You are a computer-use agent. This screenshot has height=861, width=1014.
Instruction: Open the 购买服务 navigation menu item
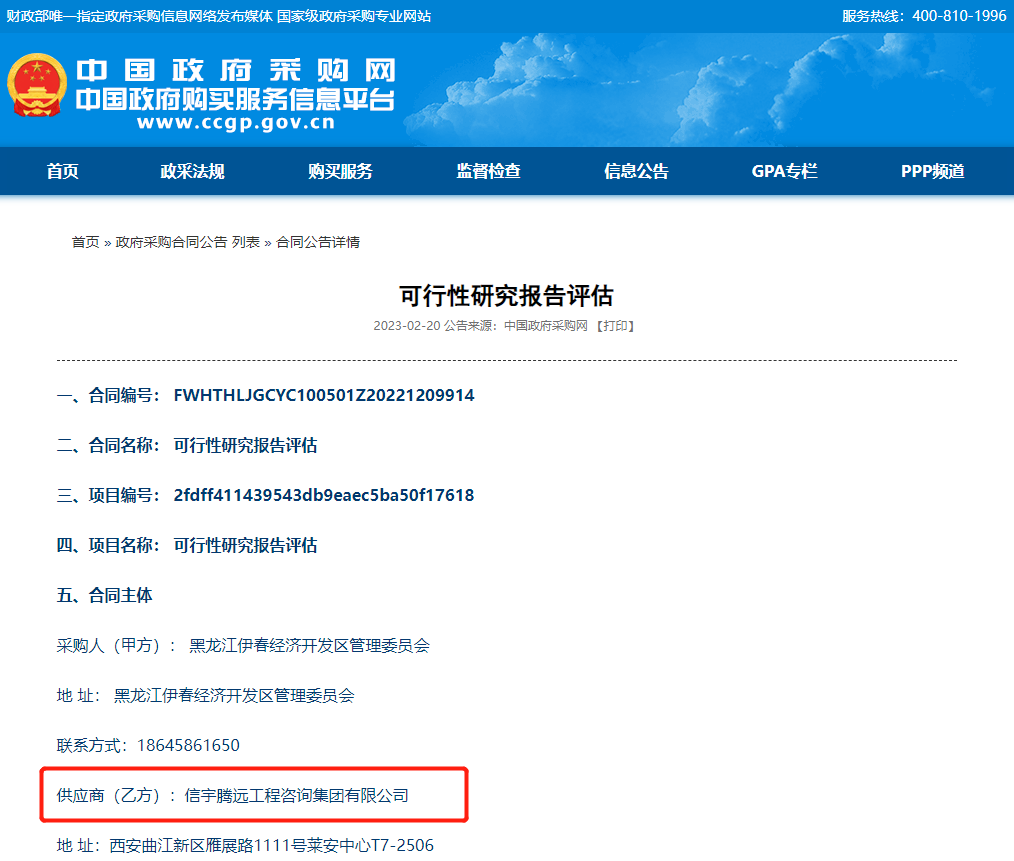coord(339,171)
